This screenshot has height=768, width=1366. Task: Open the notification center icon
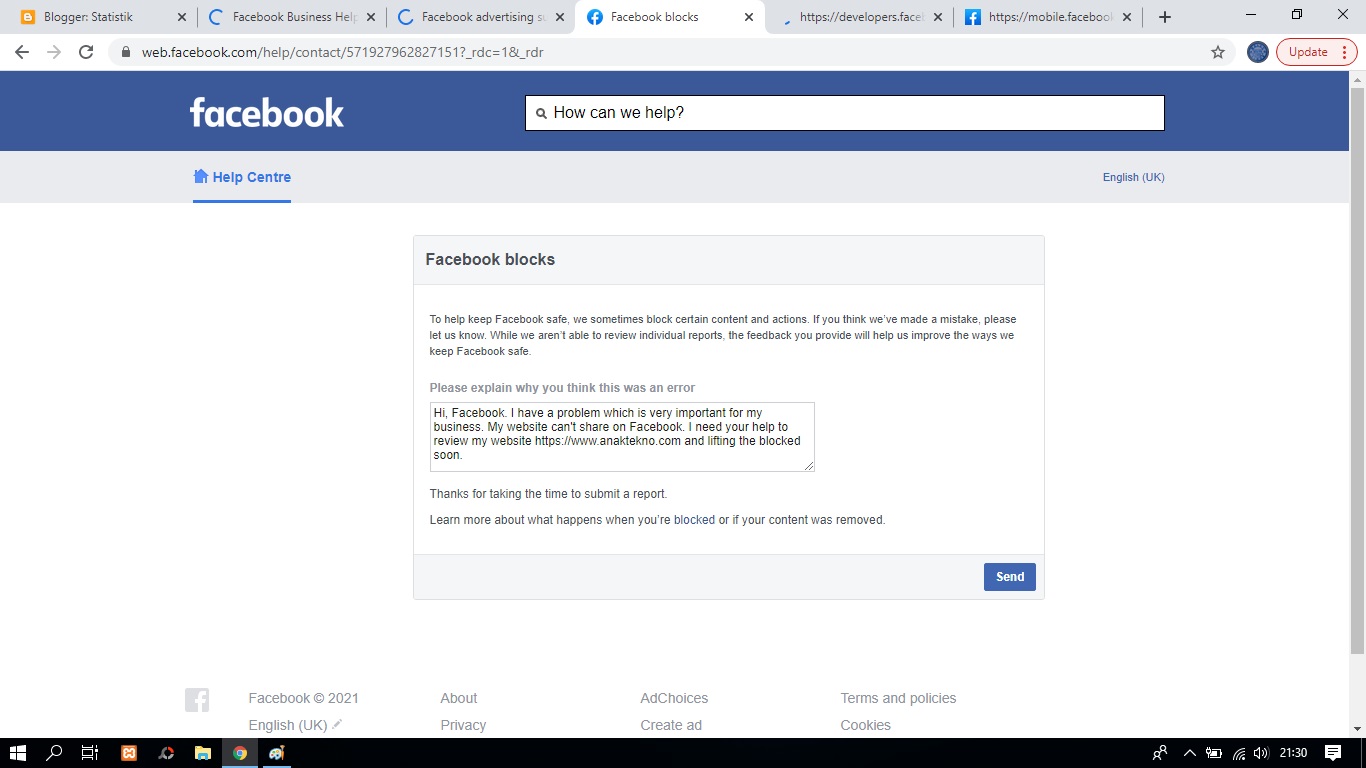(1333, 753)
